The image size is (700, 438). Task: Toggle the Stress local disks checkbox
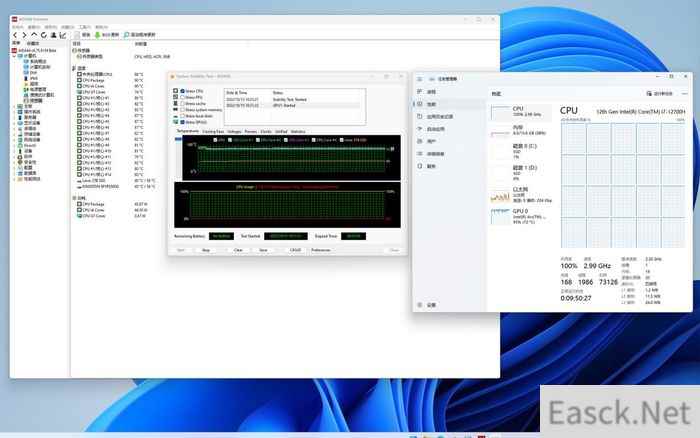pyautogui.click(x=183, y=116)
